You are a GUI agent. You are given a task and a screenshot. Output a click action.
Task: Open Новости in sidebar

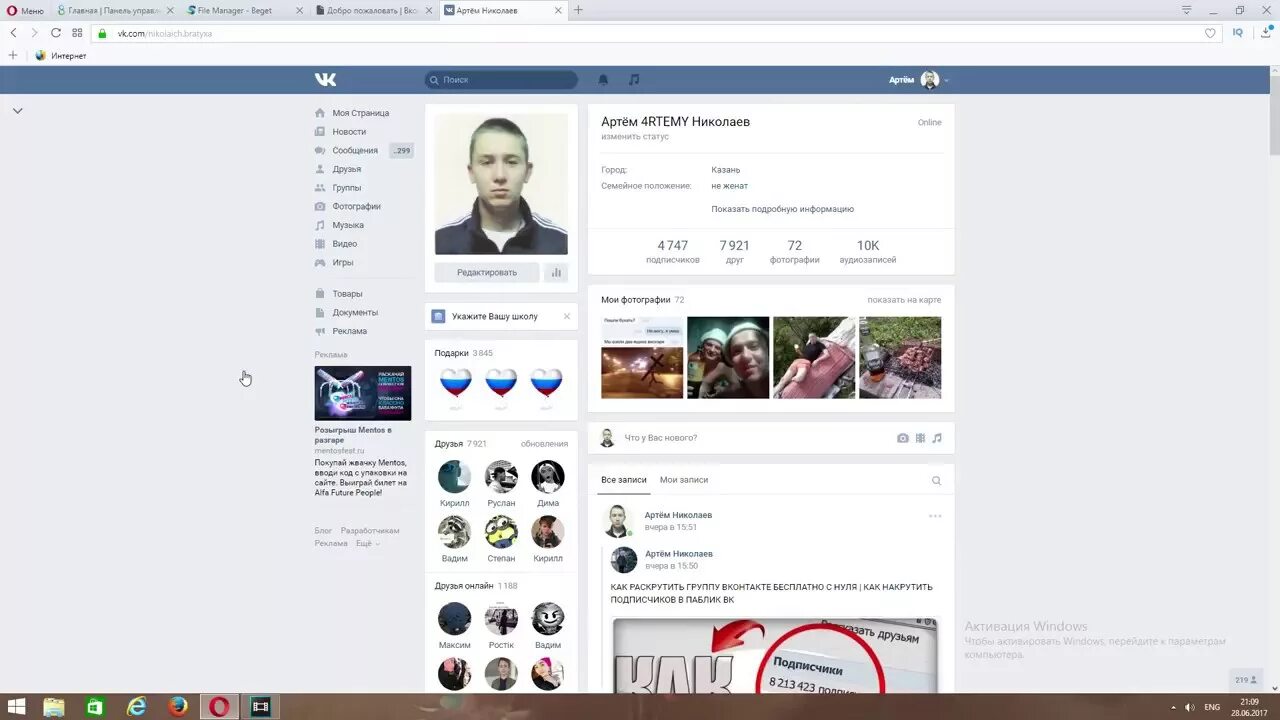click(x=350, y=132)
